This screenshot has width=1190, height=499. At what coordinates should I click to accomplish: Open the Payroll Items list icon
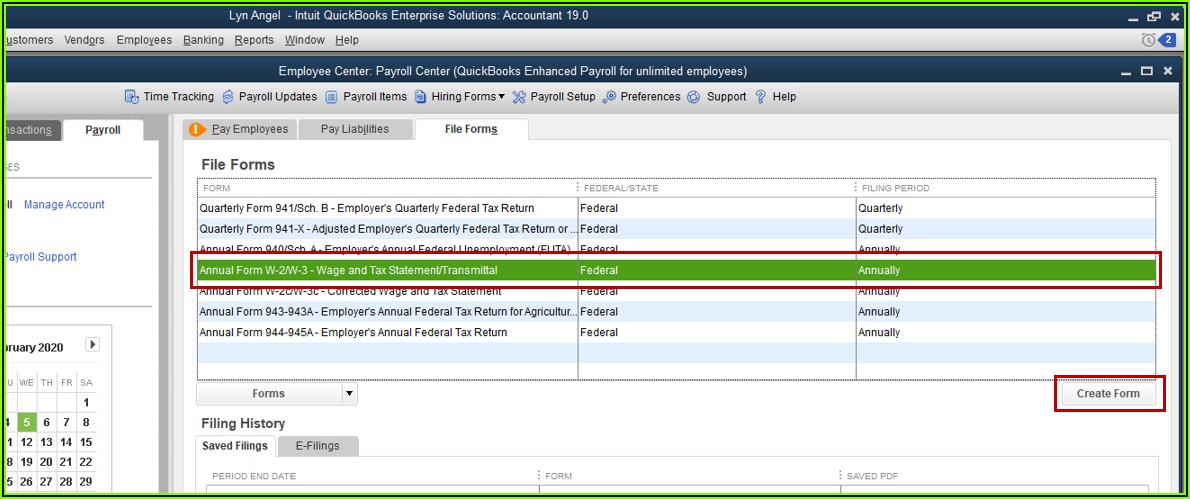coord(331,97)
